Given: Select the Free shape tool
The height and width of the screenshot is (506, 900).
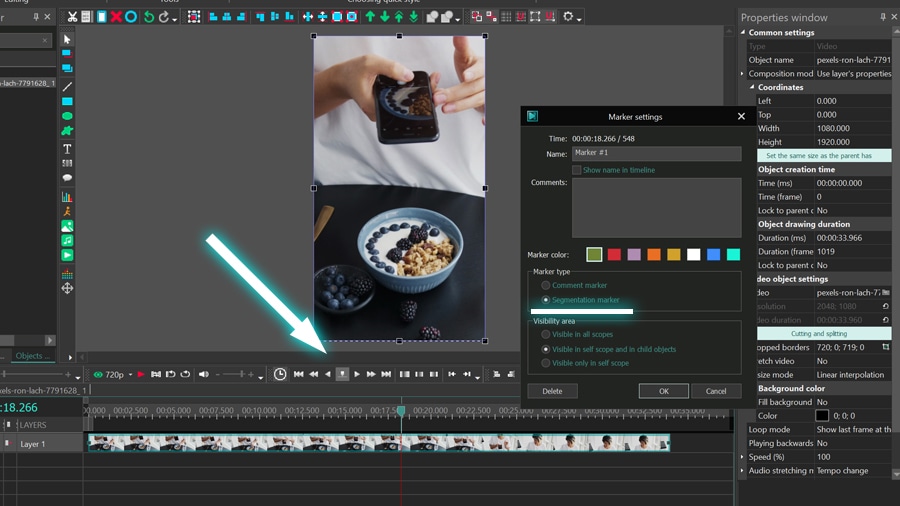Looking at the screenshot, I should point(67,131).
